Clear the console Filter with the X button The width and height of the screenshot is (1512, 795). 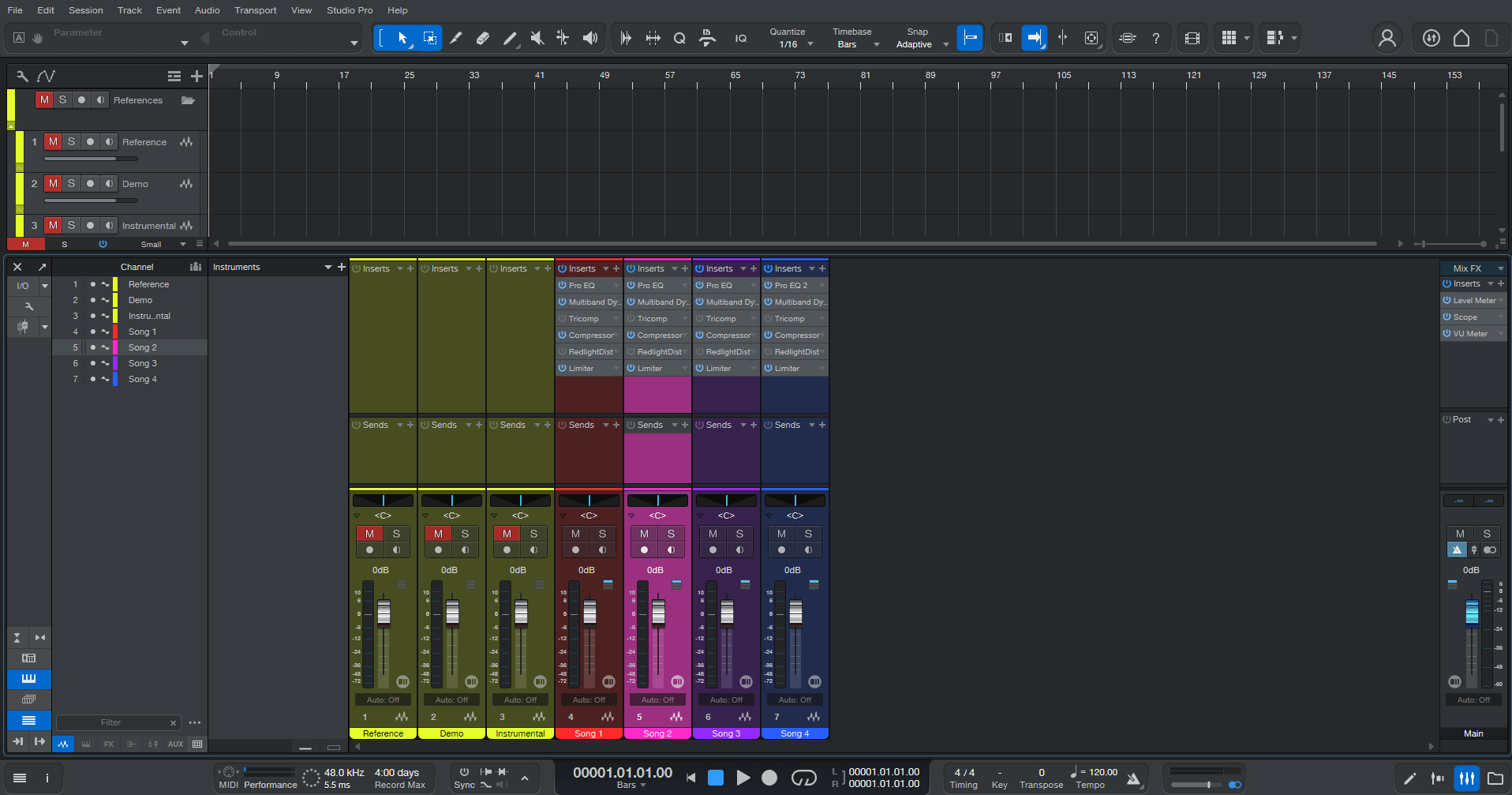point(173,722)
